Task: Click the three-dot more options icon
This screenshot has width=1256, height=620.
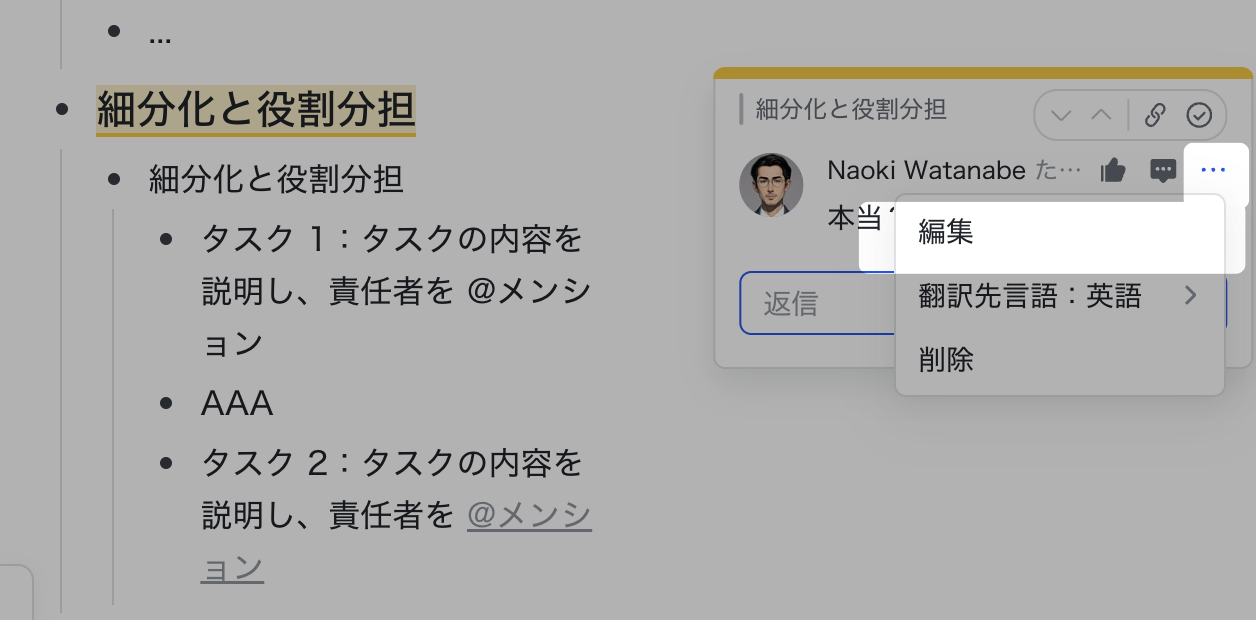Action: 1212,171
